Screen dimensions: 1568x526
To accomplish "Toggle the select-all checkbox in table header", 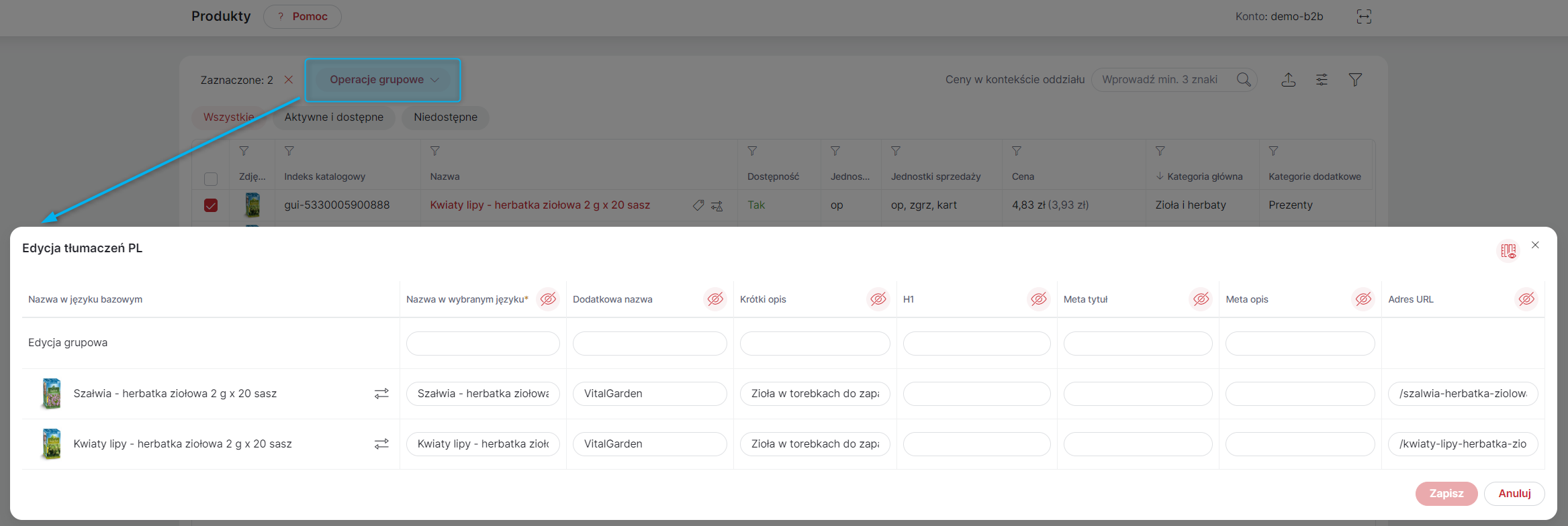I will (211, 179).
